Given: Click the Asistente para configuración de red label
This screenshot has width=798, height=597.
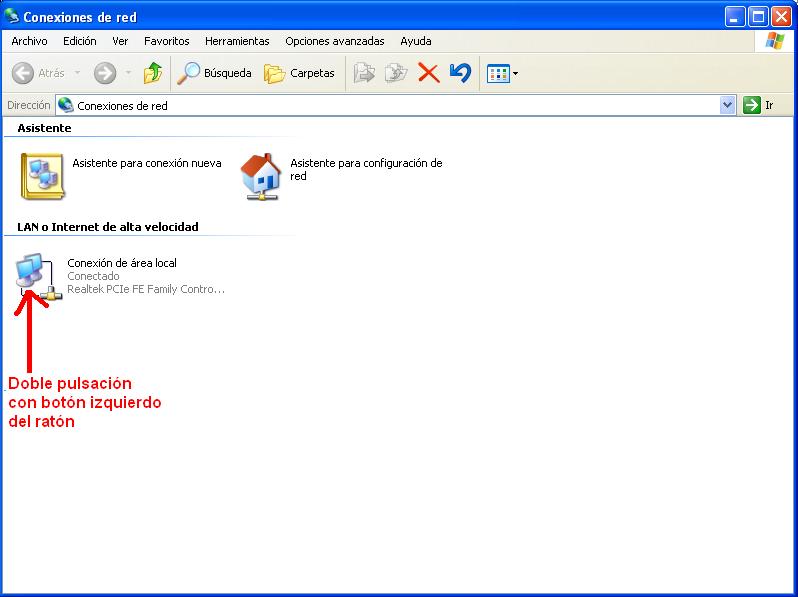Looking at the screenshot, I should coord(366,169).
